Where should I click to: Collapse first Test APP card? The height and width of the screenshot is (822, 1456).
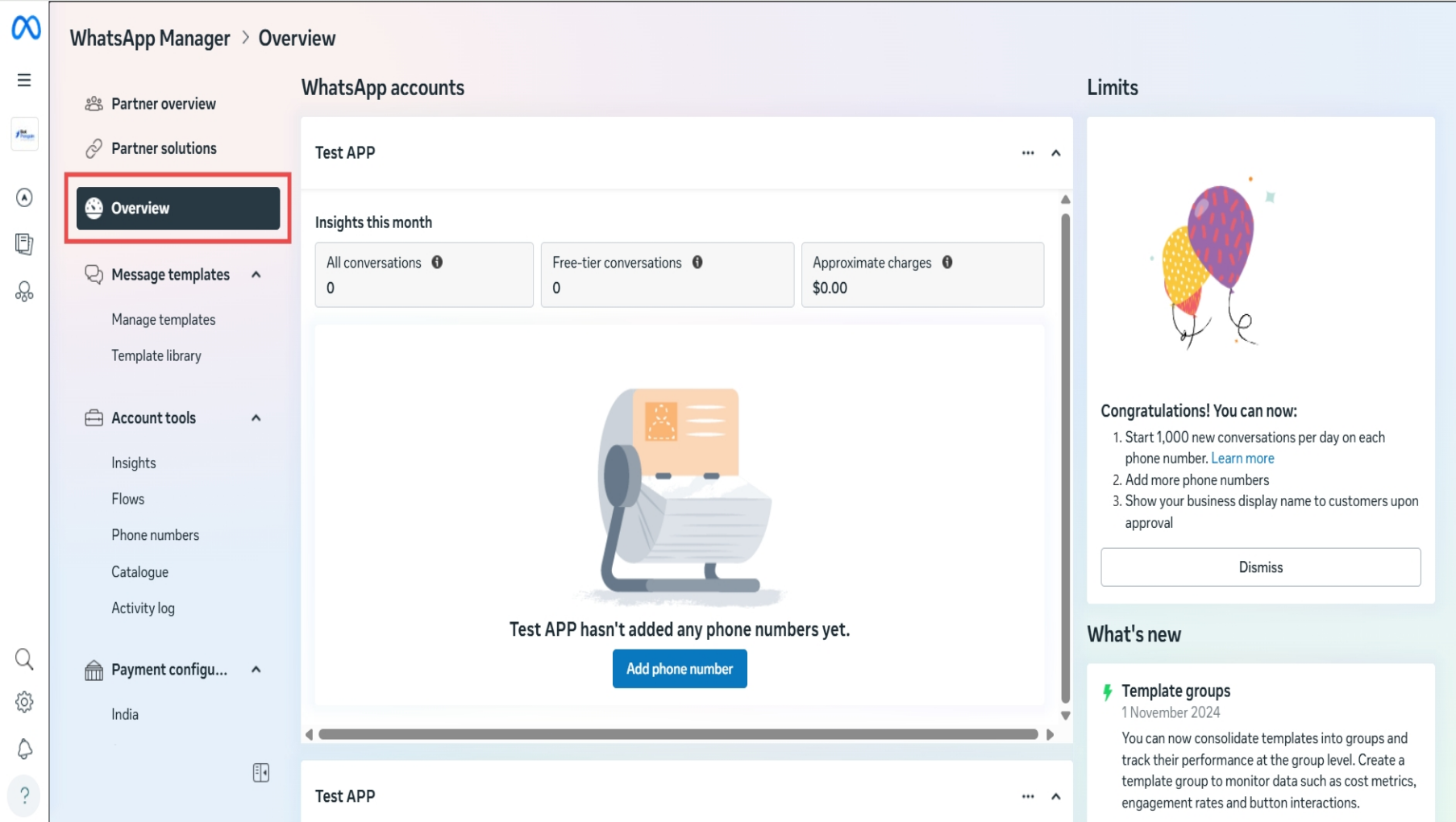pyautogui.click(x=1056, y=152)
